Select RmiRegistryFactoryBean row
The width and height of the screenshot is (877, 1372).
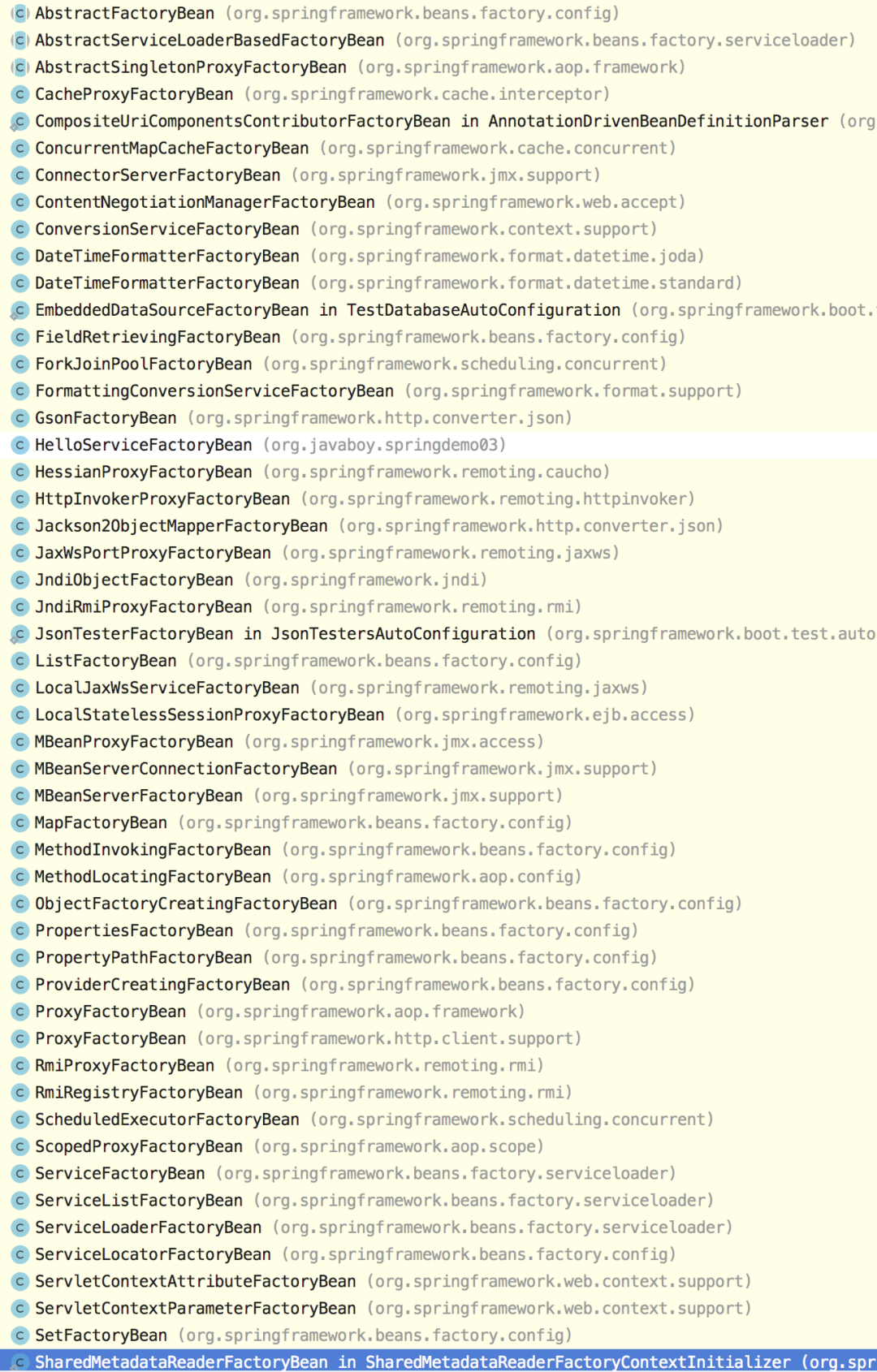(x=438, y=1092)
